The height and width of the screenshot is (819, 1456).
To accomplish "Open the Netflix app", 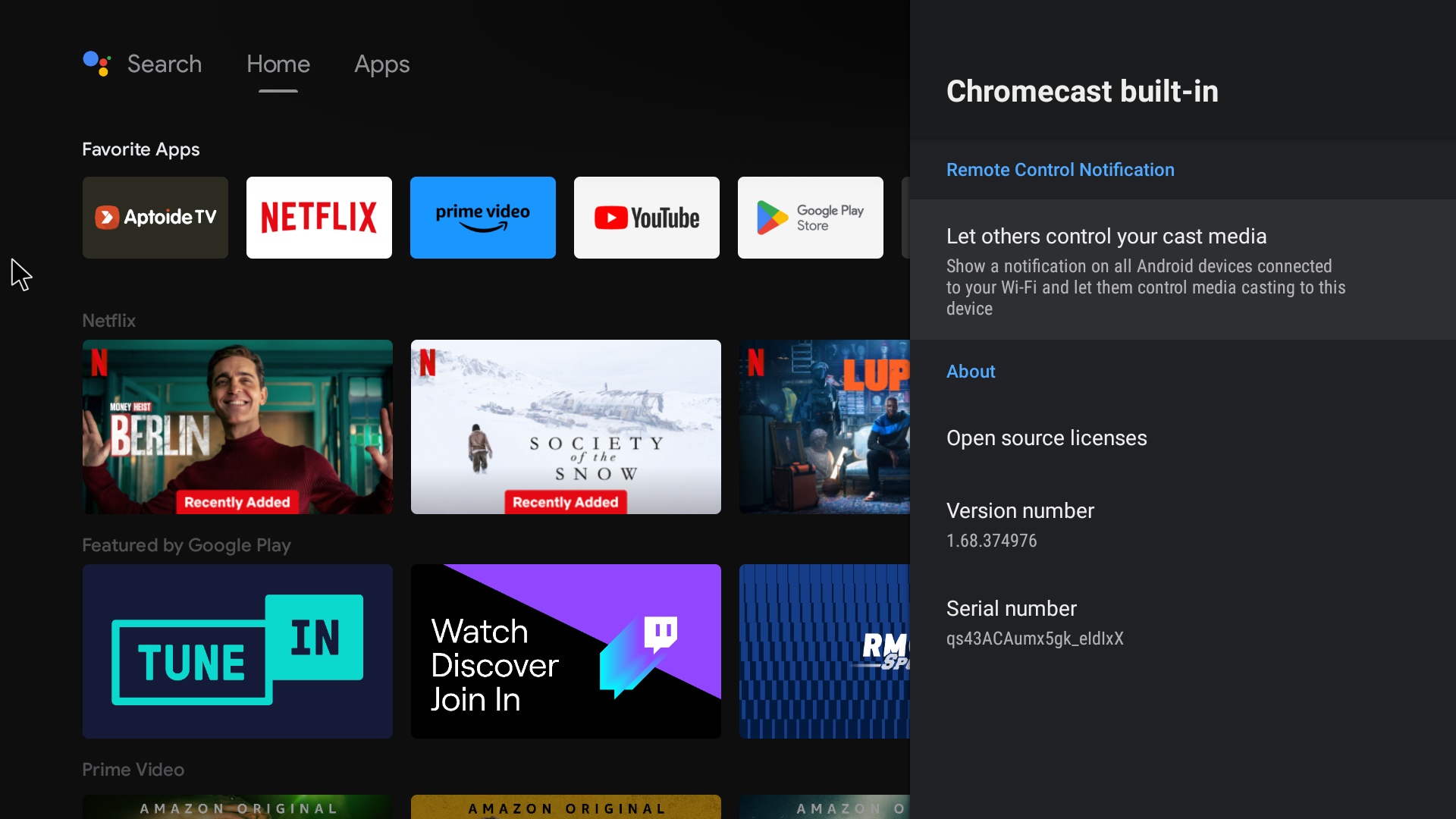I will pyautogui.click(x=319, y=216).
